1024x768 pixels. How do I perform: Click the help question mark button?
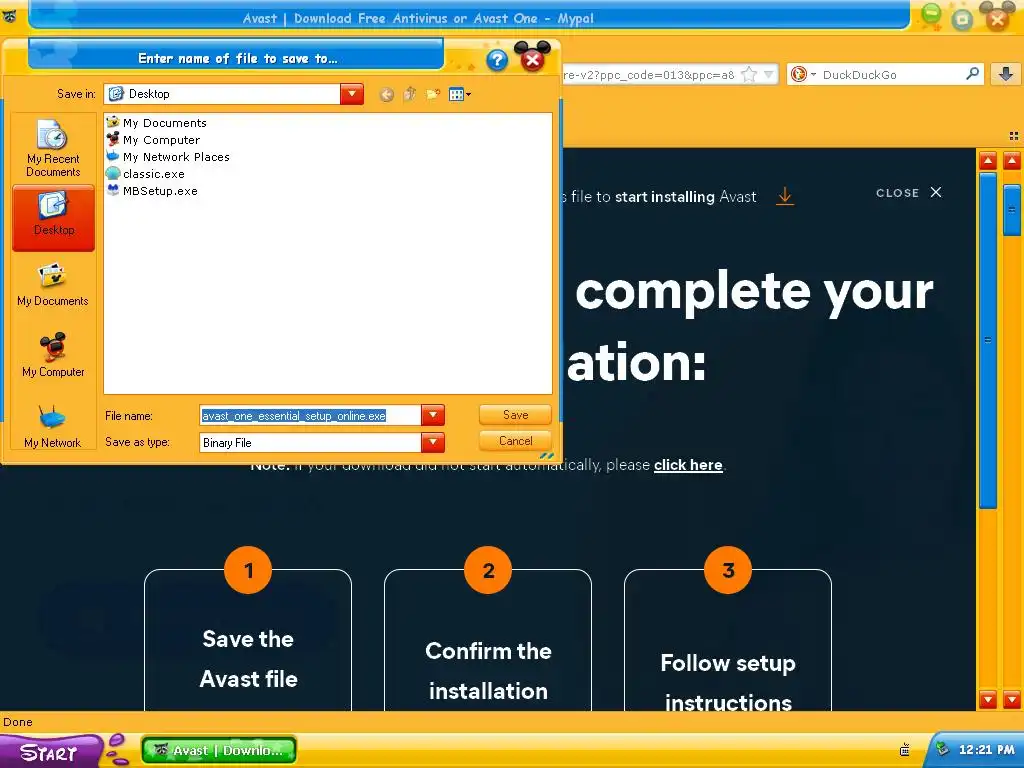coord(497,60)
